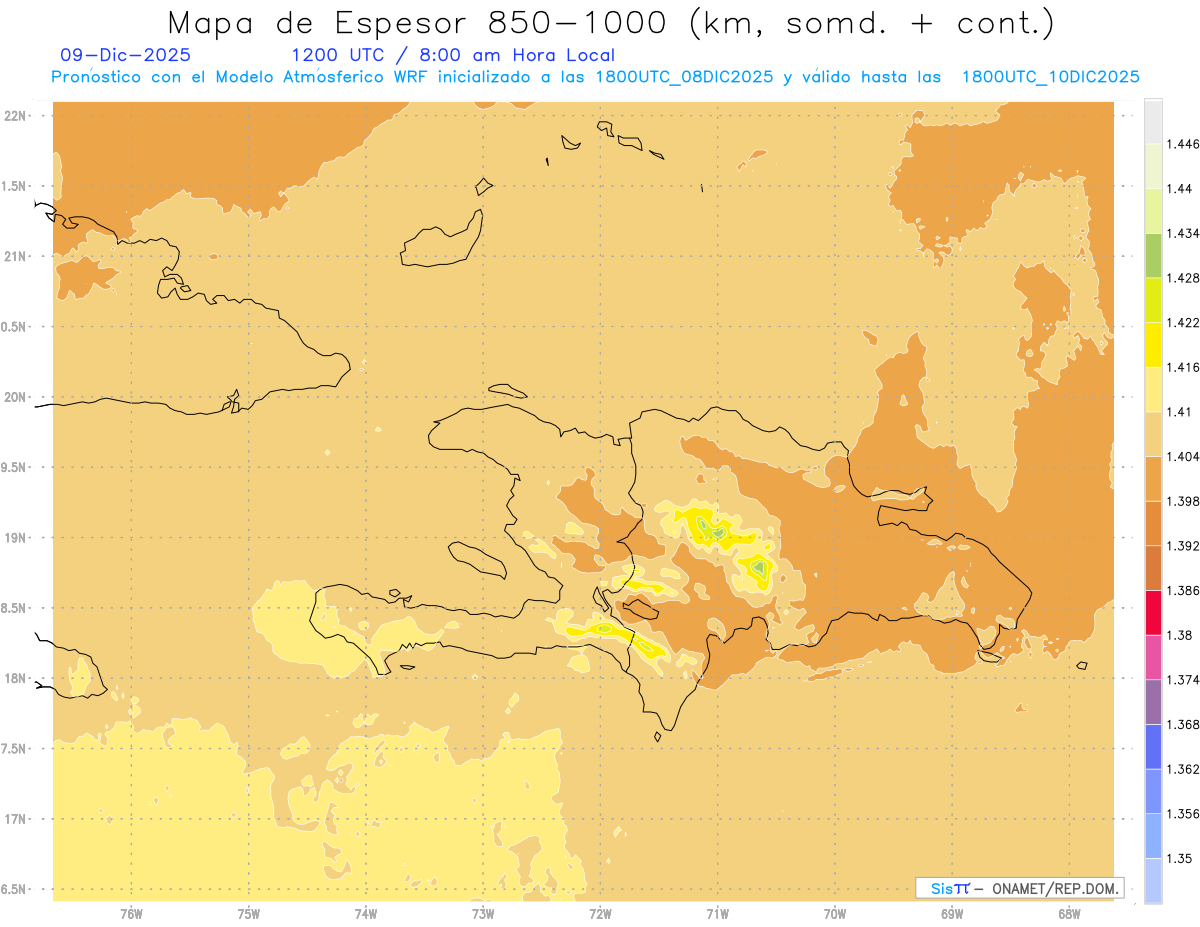
Task: Click the 75W longitude label
Action: coord(248,912)
